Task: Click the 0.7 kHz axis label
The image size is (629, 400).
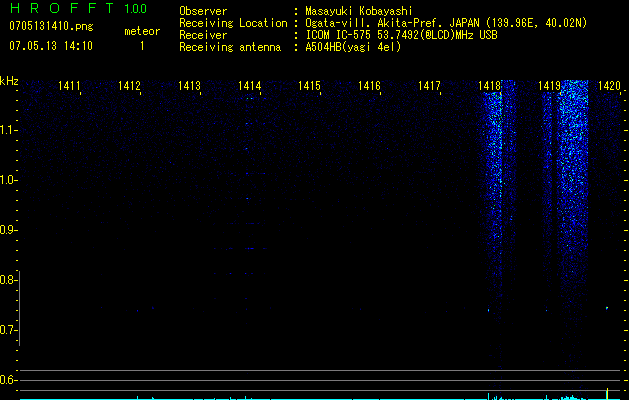Action: (8, 330)
